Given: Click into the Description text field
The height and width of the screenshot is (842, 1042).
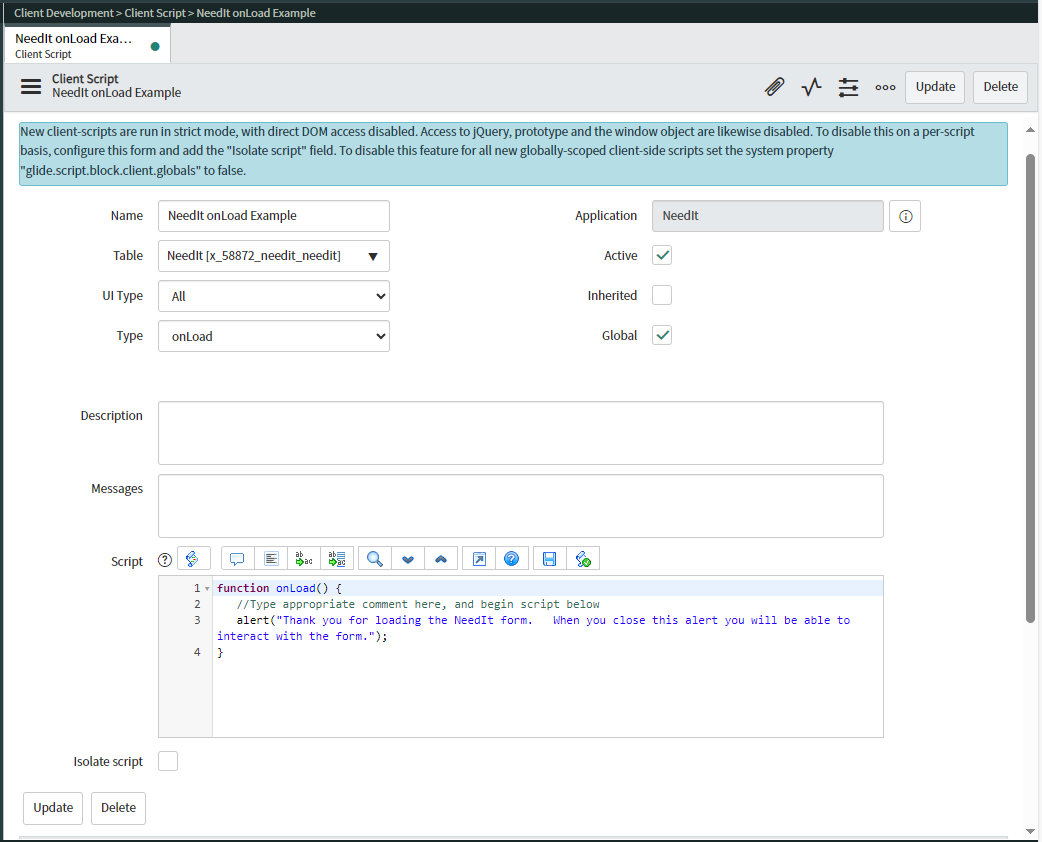Looking at the screenshot, I should (x=520, y=432).
